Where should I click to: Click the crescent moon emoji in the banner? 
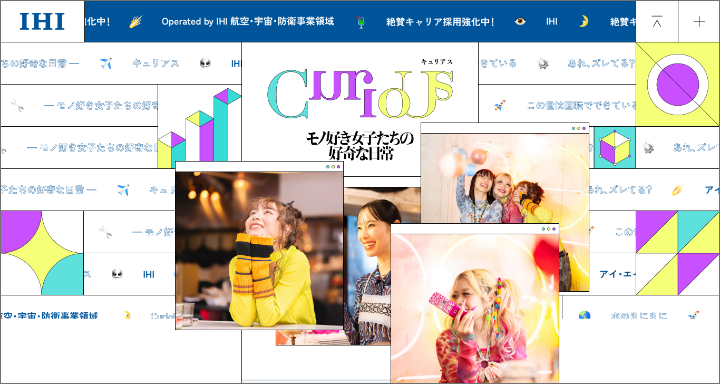(583, 22)
